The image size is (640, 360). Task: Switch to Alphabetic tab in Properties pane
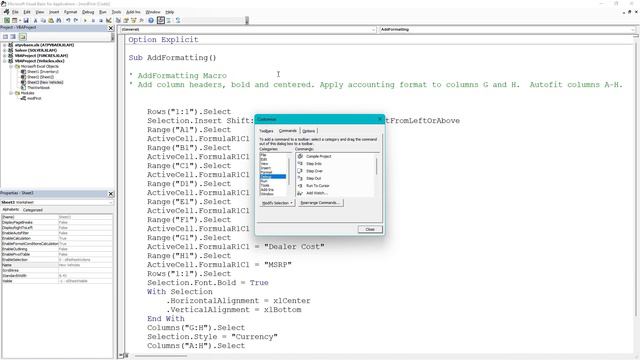pyautogui.click(x=11, y=210)
